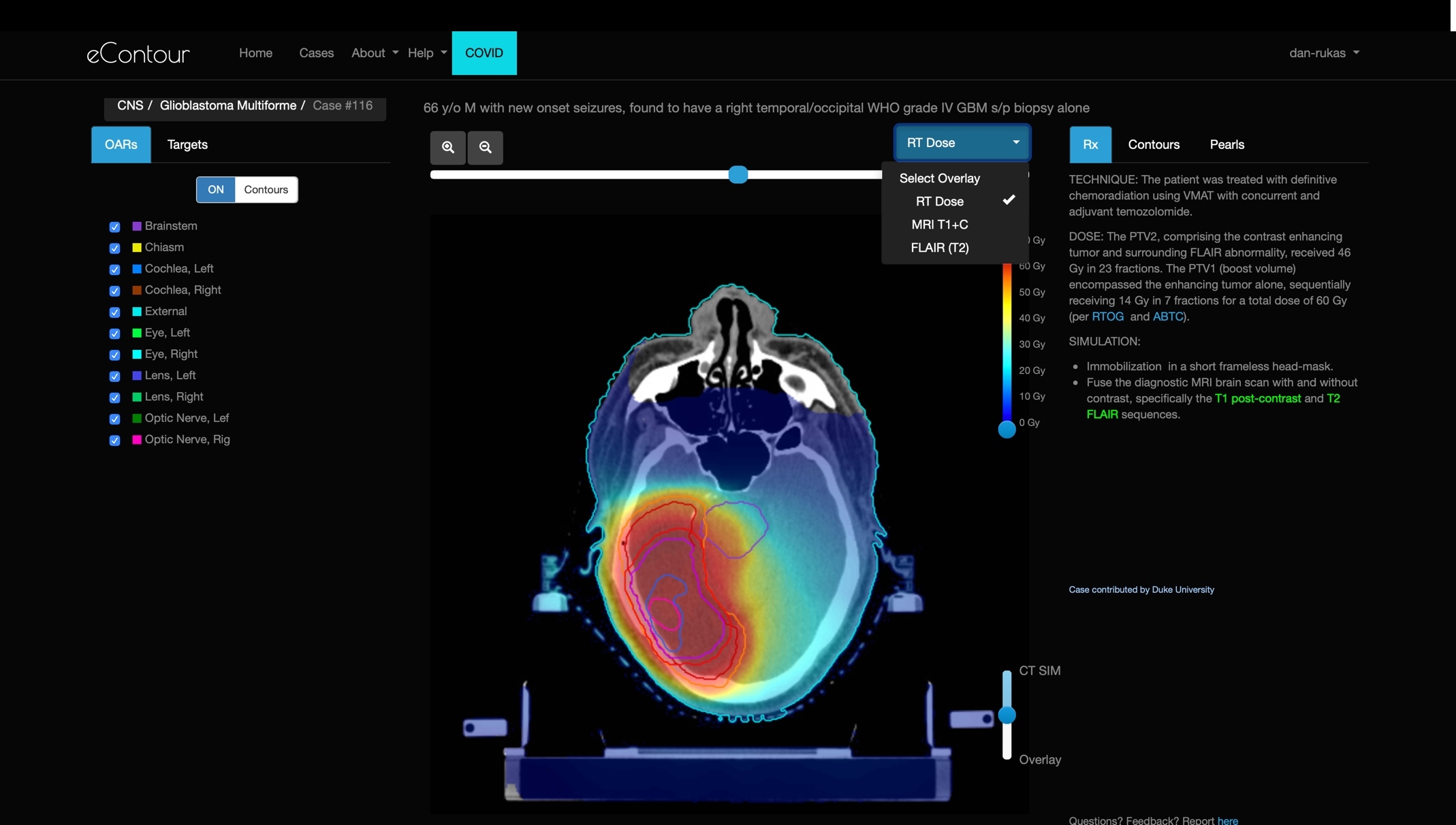Click the eContour logo

point(138,53)
